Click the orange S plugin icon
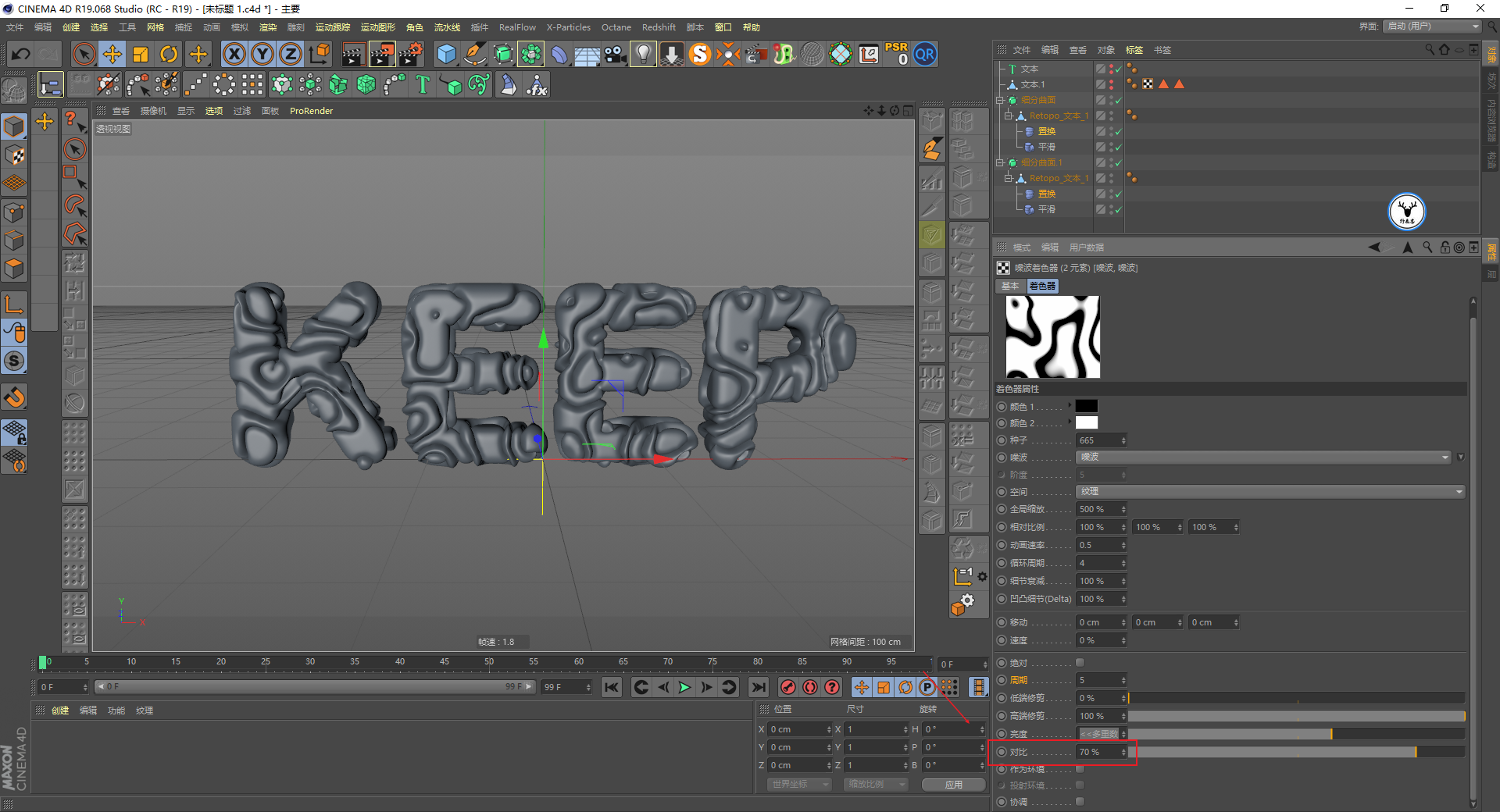Viewport: 1500px width, 812px height. point(700,54)
